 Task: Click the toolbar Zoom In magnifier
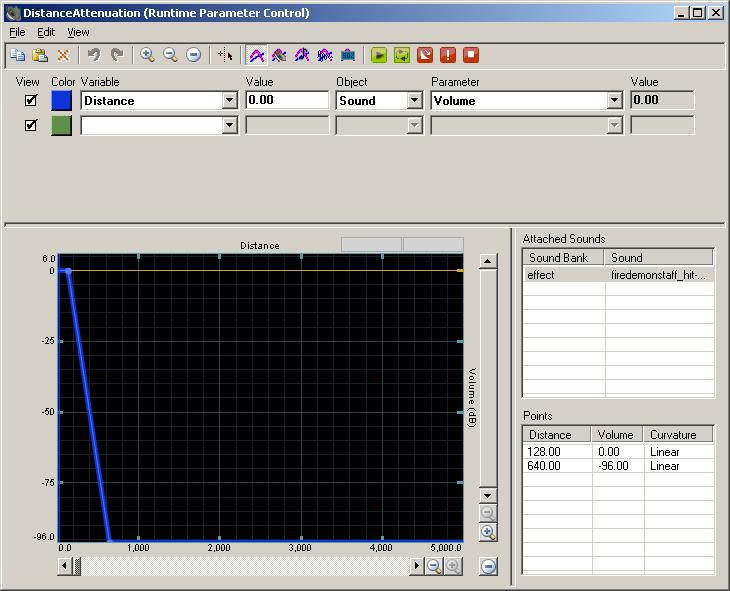click(x=147, y=56)
